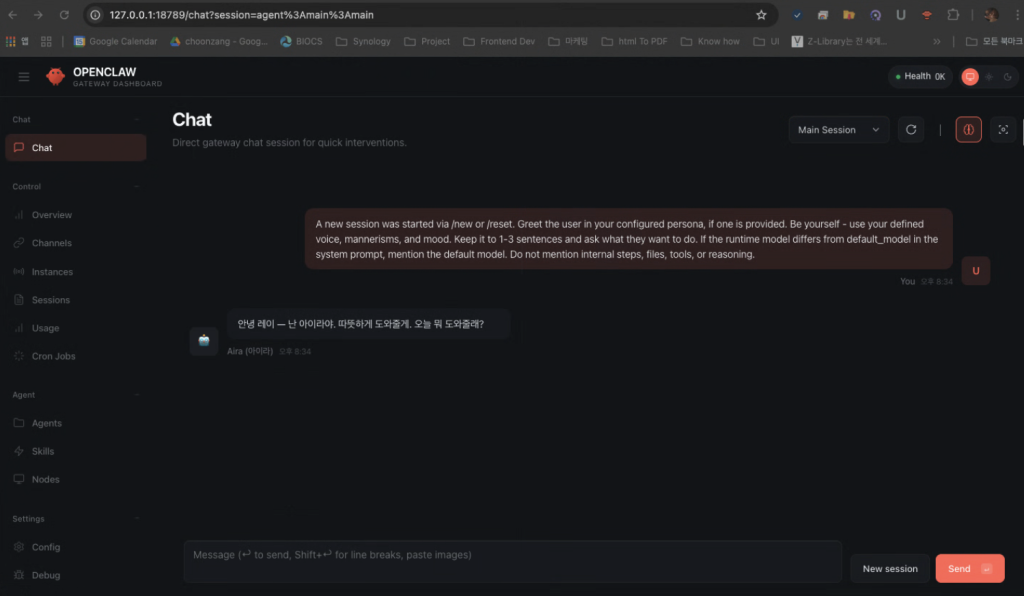Click the focus mode icon in chat header
This screenshot has height=596, width=1024.
[1003, 130]
